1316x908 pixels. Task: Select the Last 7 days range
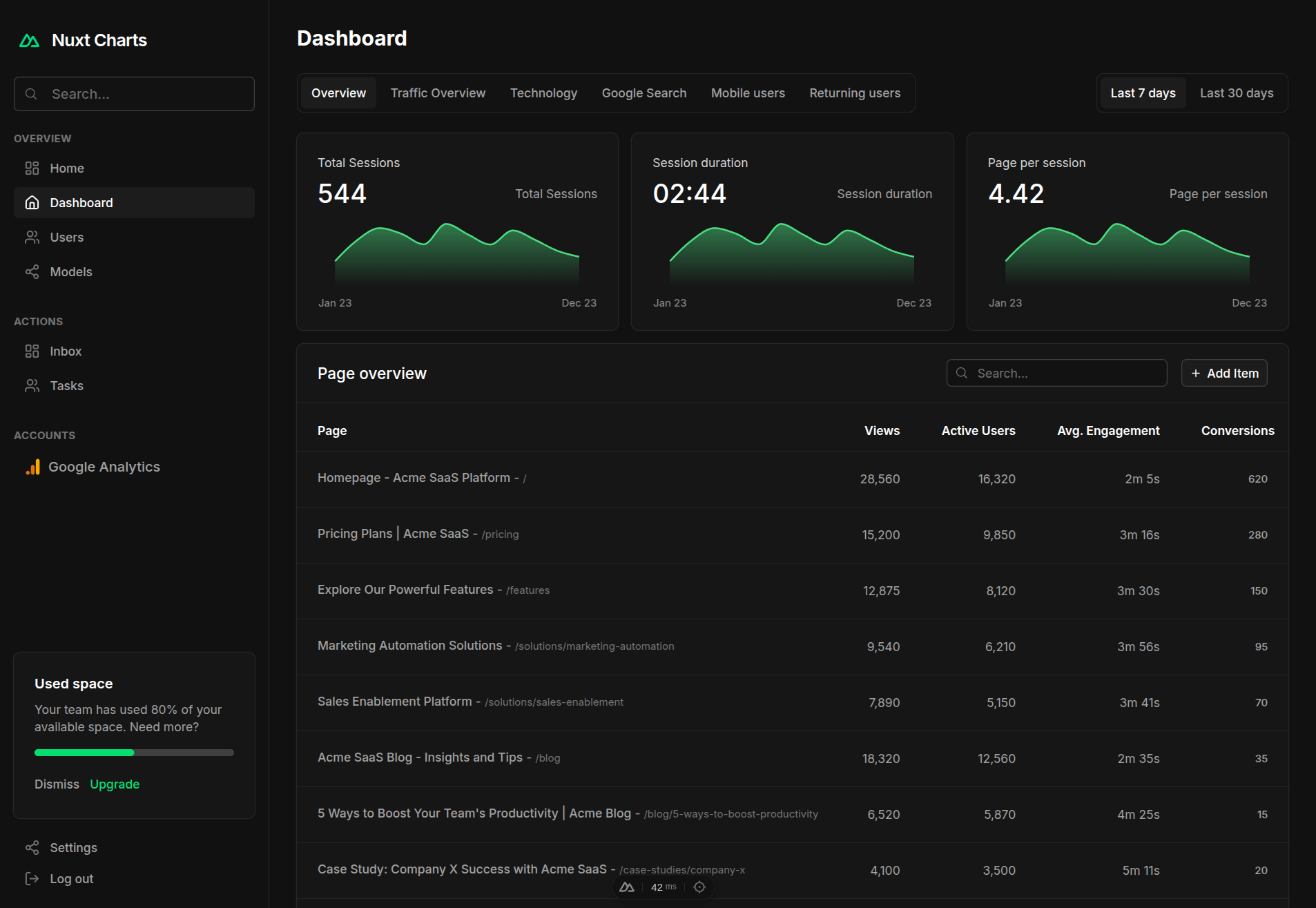pos(1143,93)
